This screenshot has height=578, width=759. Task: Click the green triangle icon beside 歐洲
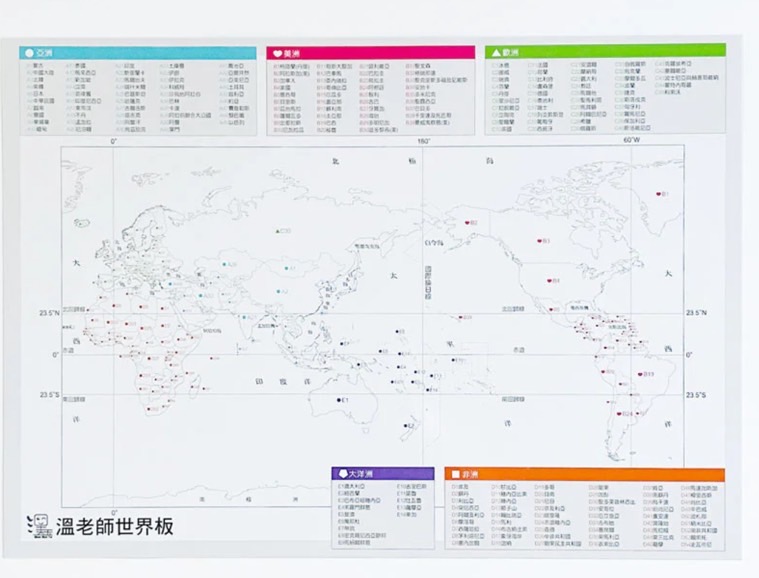tap(493, 51)
